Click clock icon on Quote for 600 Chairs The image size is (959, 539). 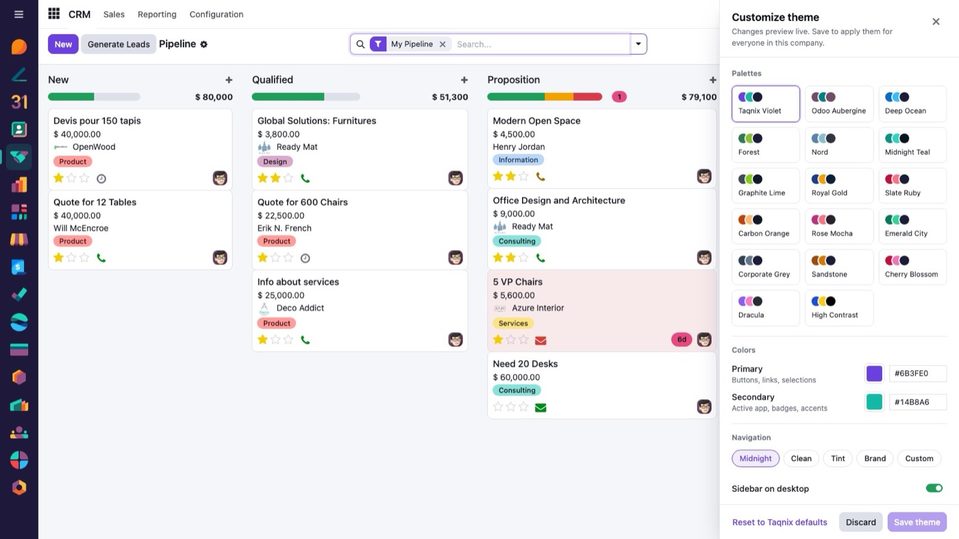[x=305, y=258]
